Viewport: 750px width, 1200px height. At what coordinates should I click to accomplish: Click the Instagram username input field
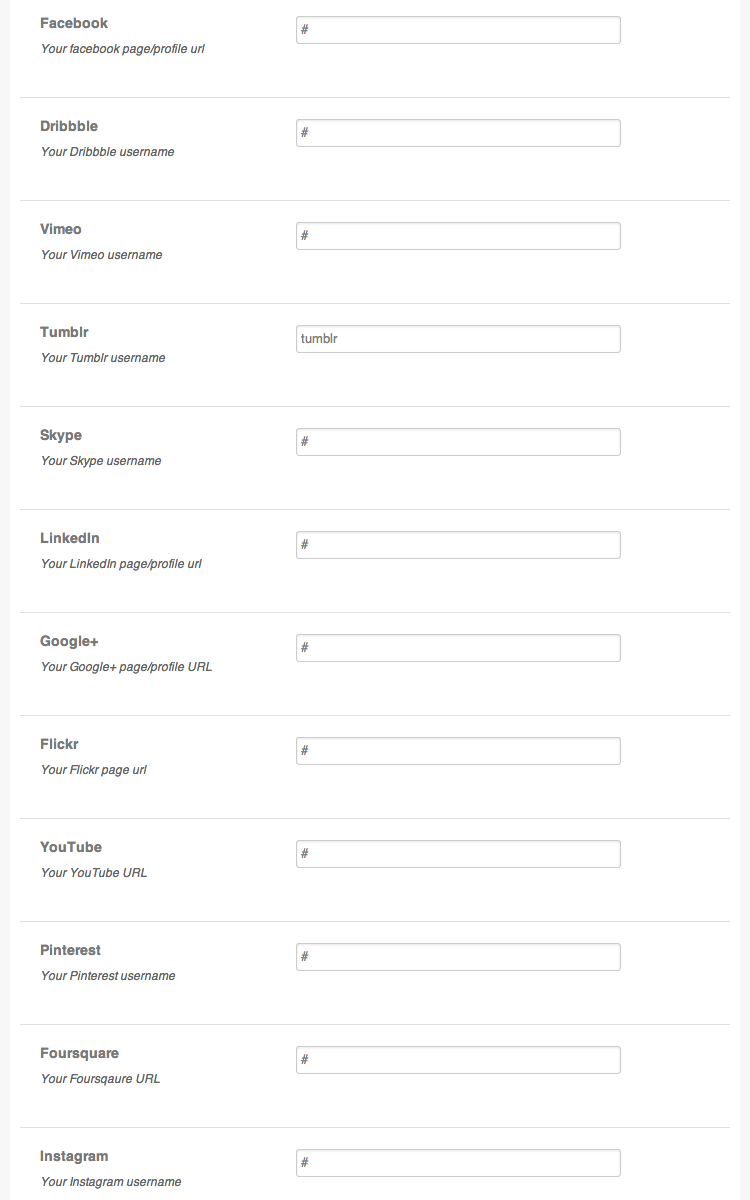458,1163
